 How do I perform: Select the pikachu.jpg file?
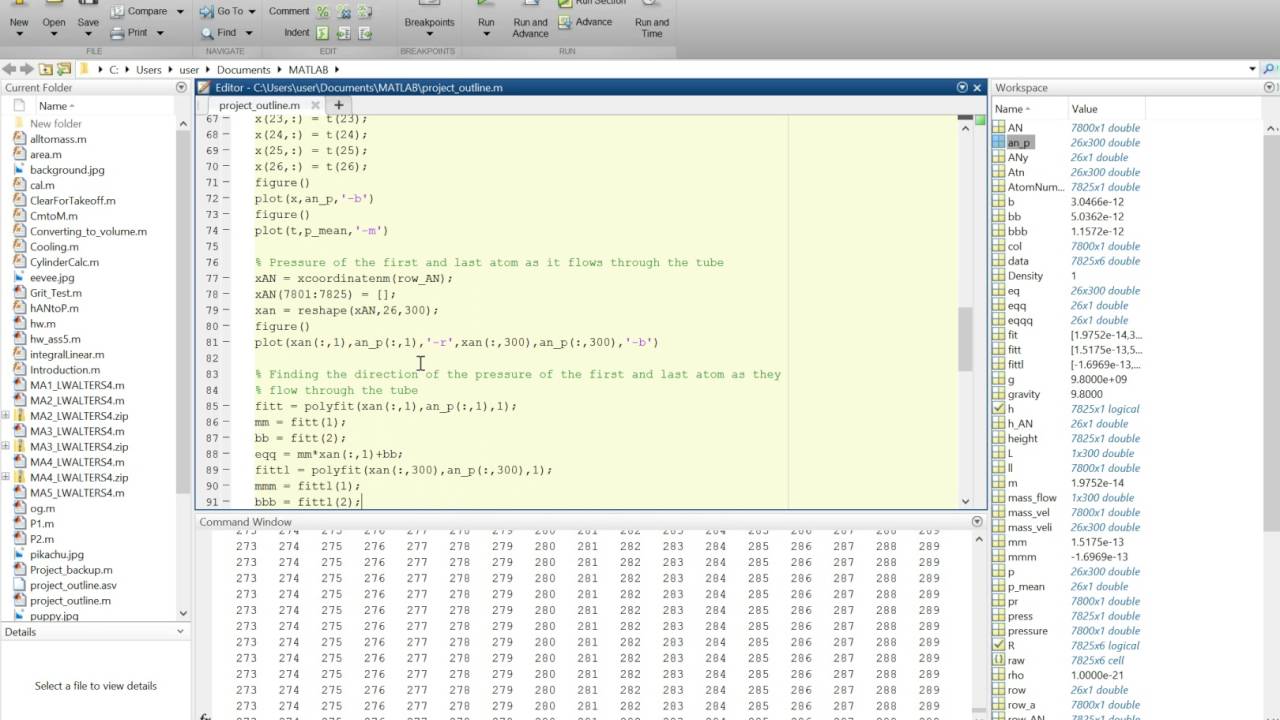click(x=56, y=555)
